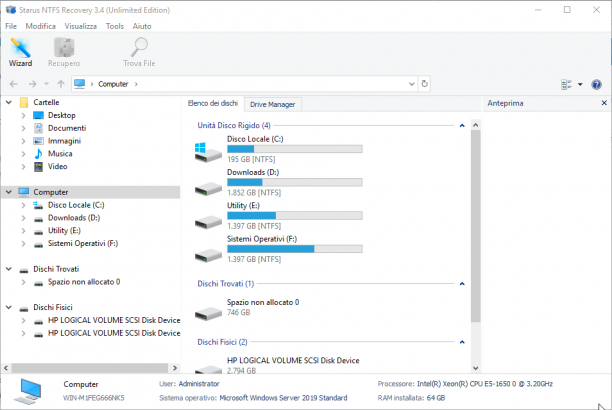Click Downloads (D:) usage bar
612x410 pixels.
[x=295, y=182]
